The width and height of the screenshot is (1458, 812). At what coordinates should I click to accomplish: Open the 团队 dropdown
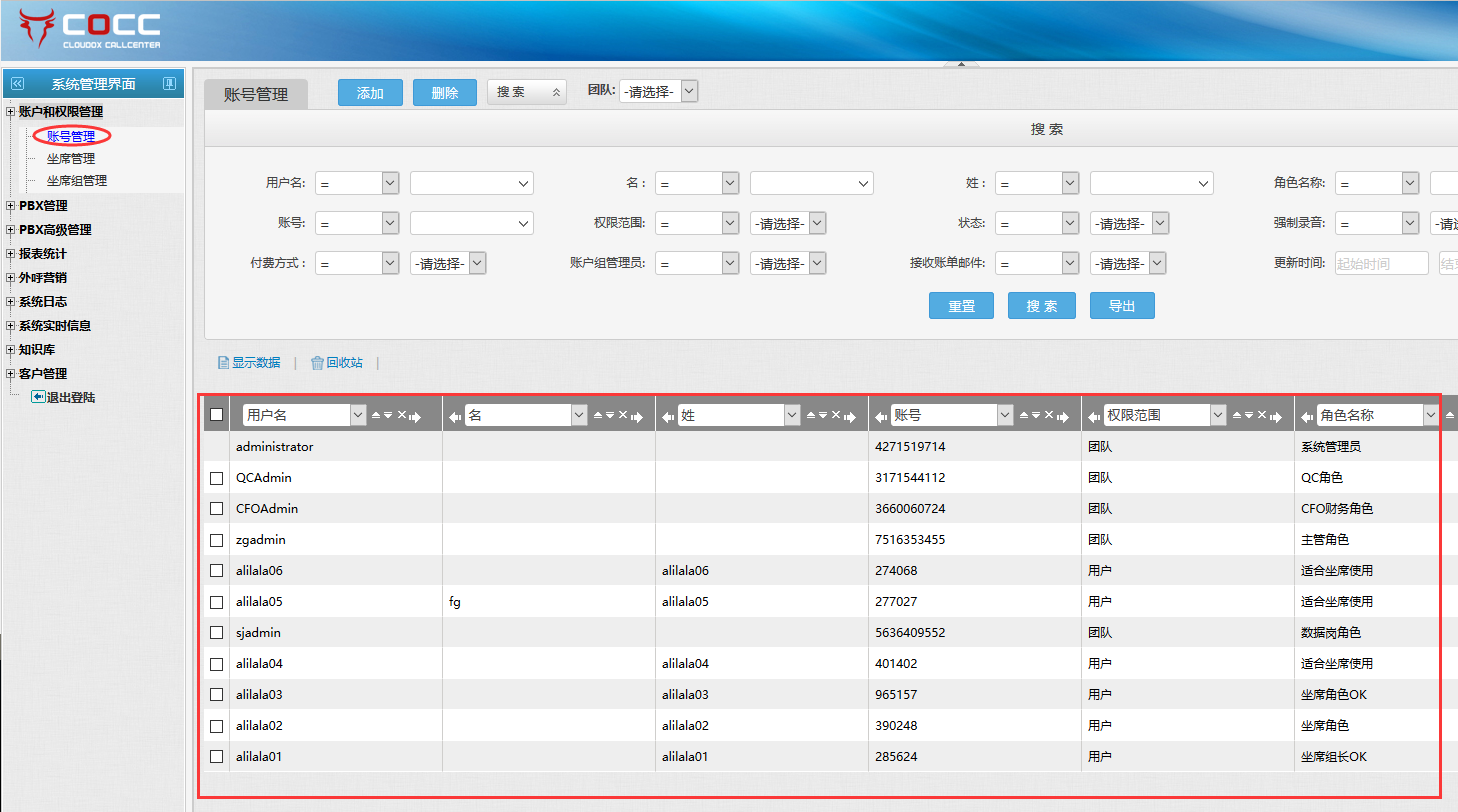click(x=659, y=91)
